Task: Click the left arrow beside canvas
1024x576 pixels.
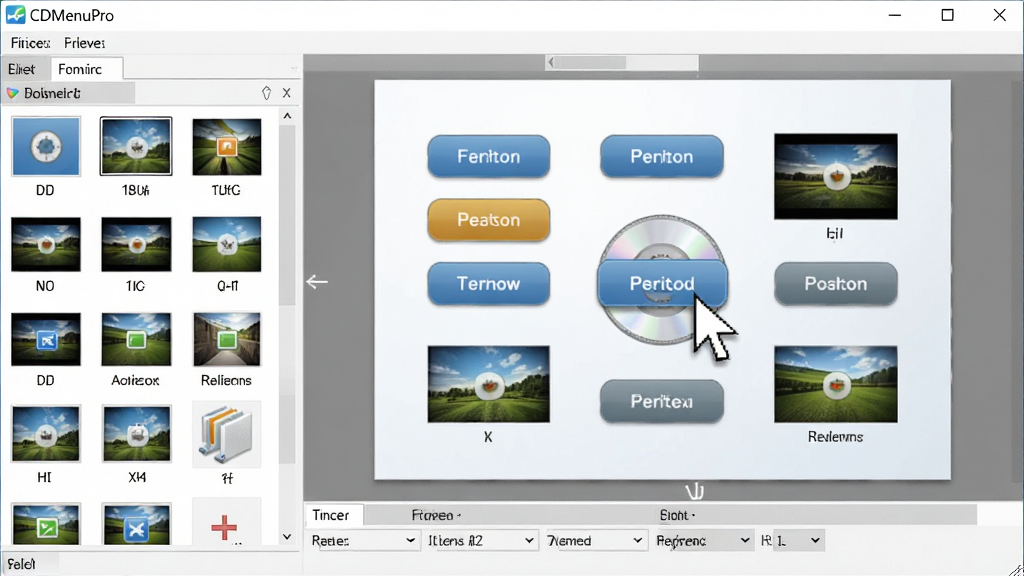Action: coord(317,282)
